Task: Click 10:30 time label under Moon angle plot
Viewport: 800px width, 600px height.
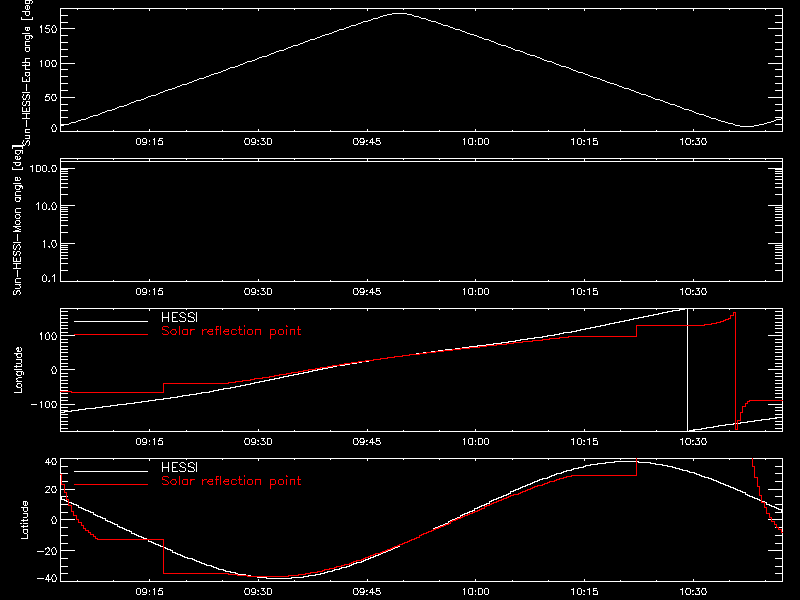Action: (693, 292)
